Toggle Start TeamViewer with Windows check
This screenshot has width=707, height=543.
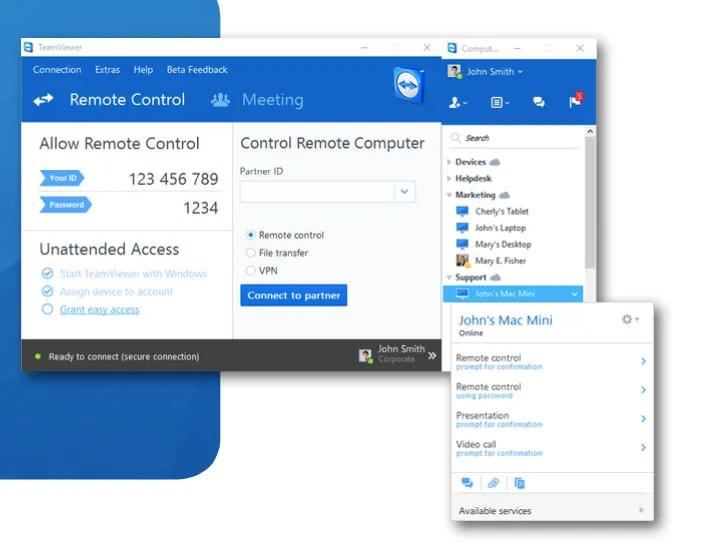pos(47,273)
